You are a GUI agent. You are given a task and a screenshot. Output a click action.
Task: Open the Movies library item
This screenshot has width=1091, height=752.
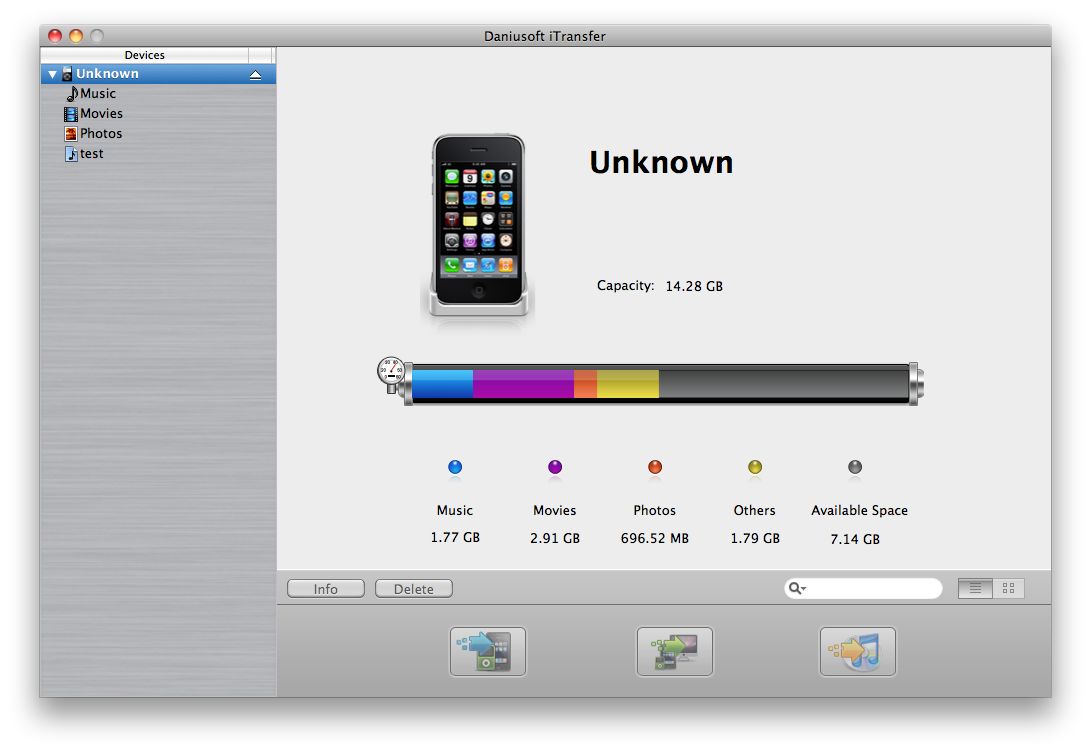(x=101, y=113)
